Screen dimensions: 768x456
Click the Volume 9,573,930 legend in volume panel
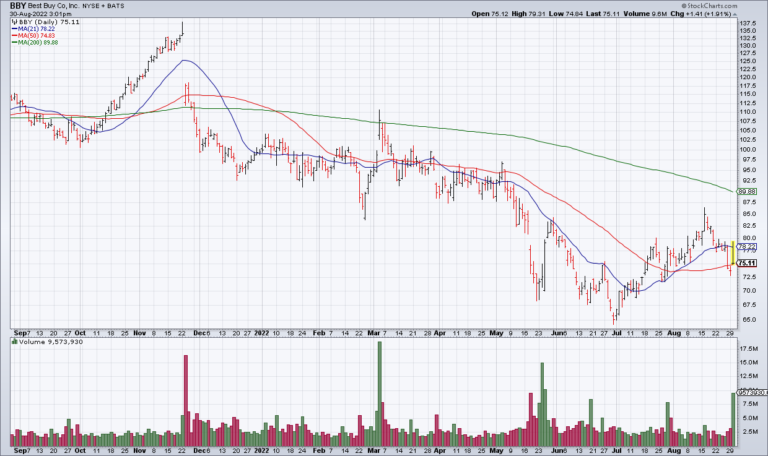(x=47, y=342)
